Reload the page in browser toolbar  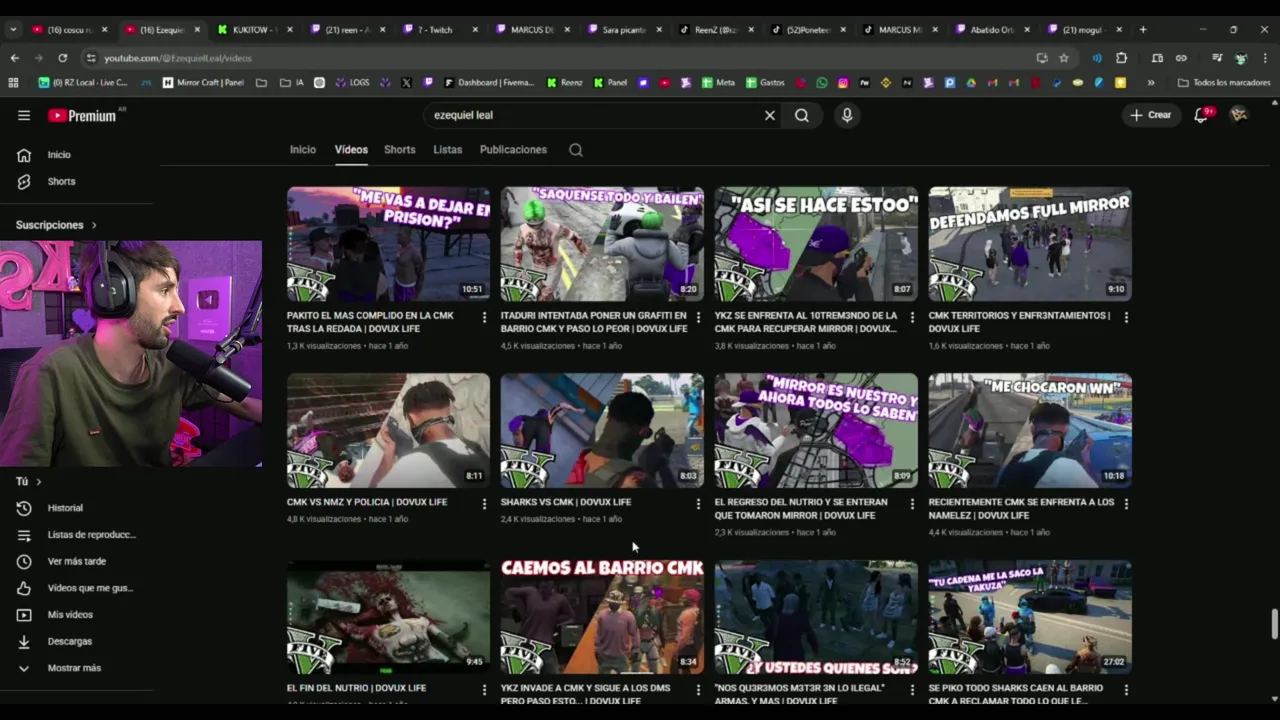62,58
